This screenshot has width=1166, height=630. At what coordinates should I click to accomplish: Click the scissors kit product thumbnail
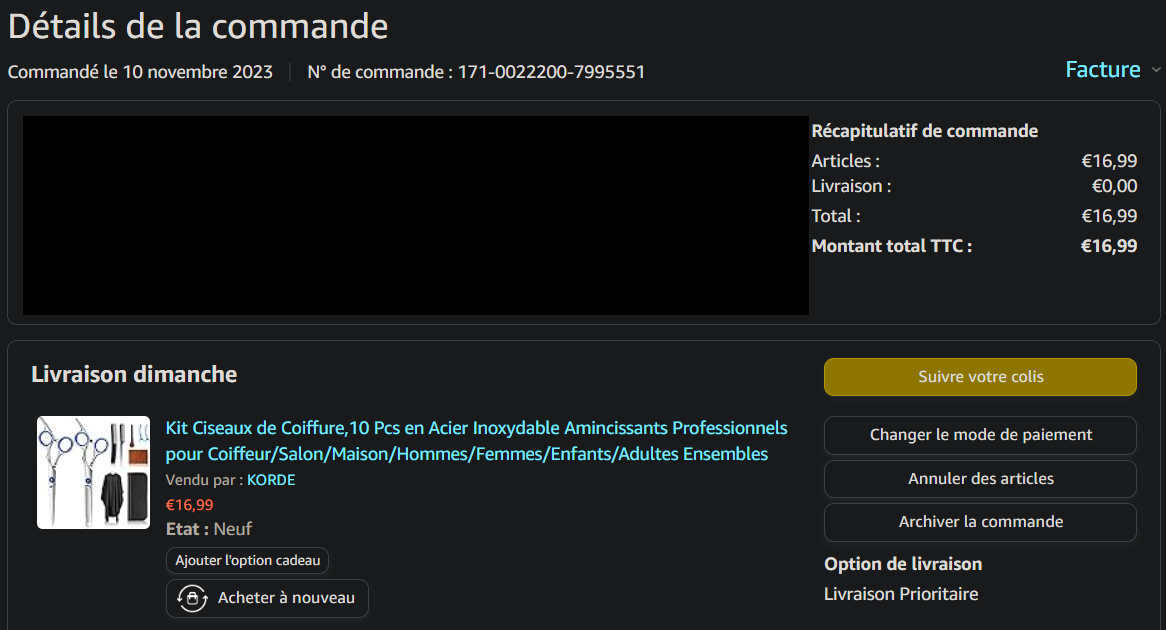pos(93,472)
